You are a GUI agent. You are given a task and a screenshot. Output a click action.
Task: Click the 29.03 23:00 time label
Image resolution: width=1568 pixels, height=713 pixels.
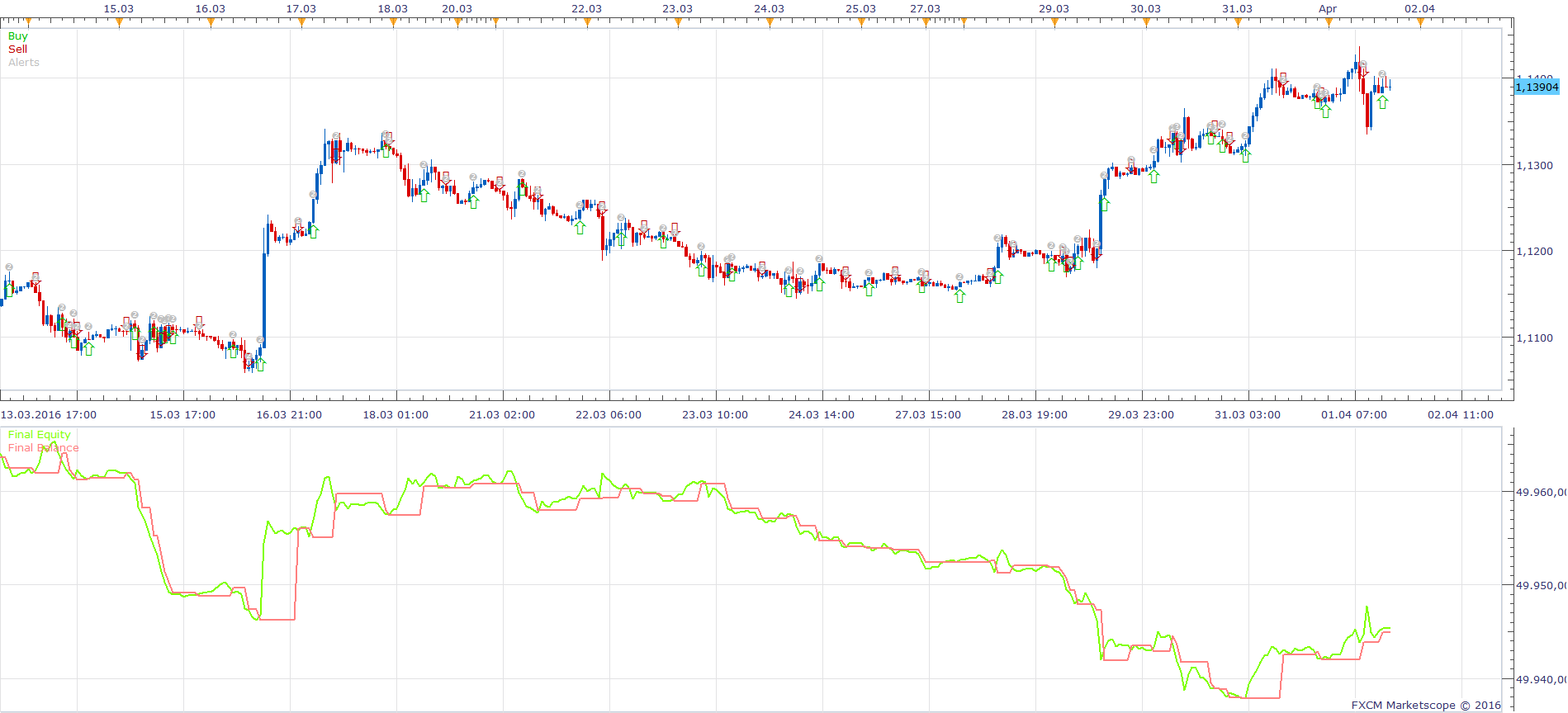(1141, 415)
